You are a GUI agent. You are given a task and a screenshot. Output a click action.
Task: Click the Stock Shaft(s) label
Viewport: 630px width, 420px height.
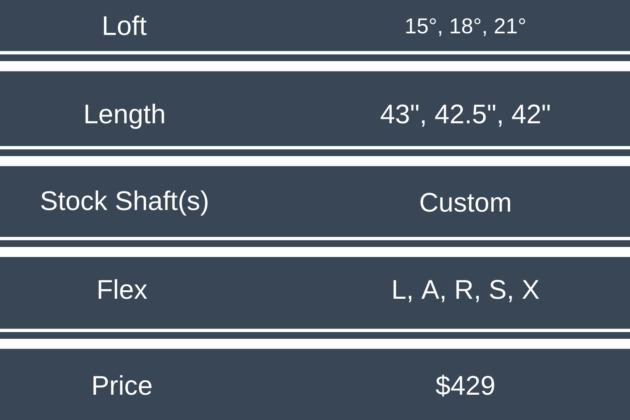click(x=124, y=201)
